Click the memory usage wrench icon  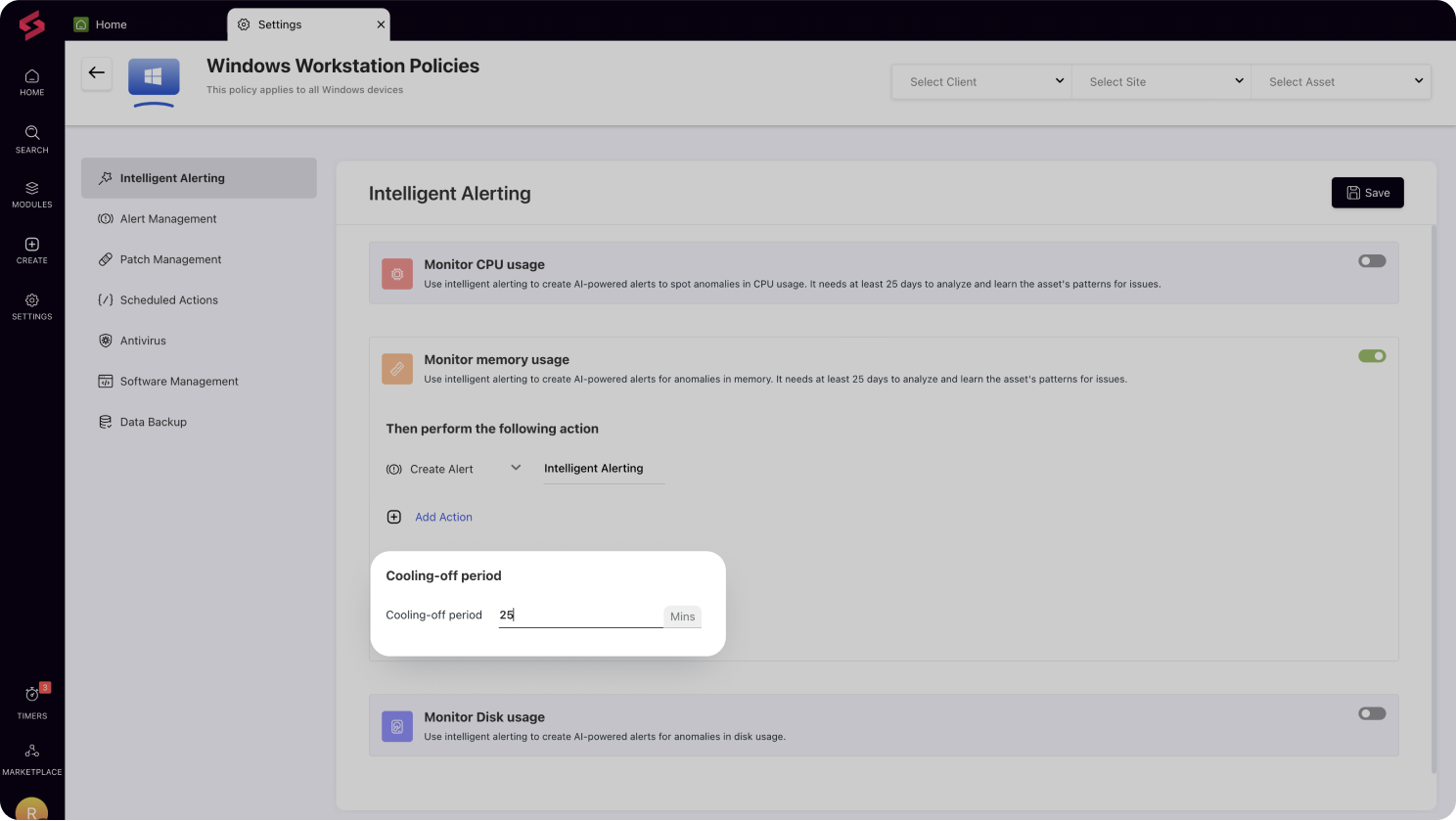[x=397, y=368]
